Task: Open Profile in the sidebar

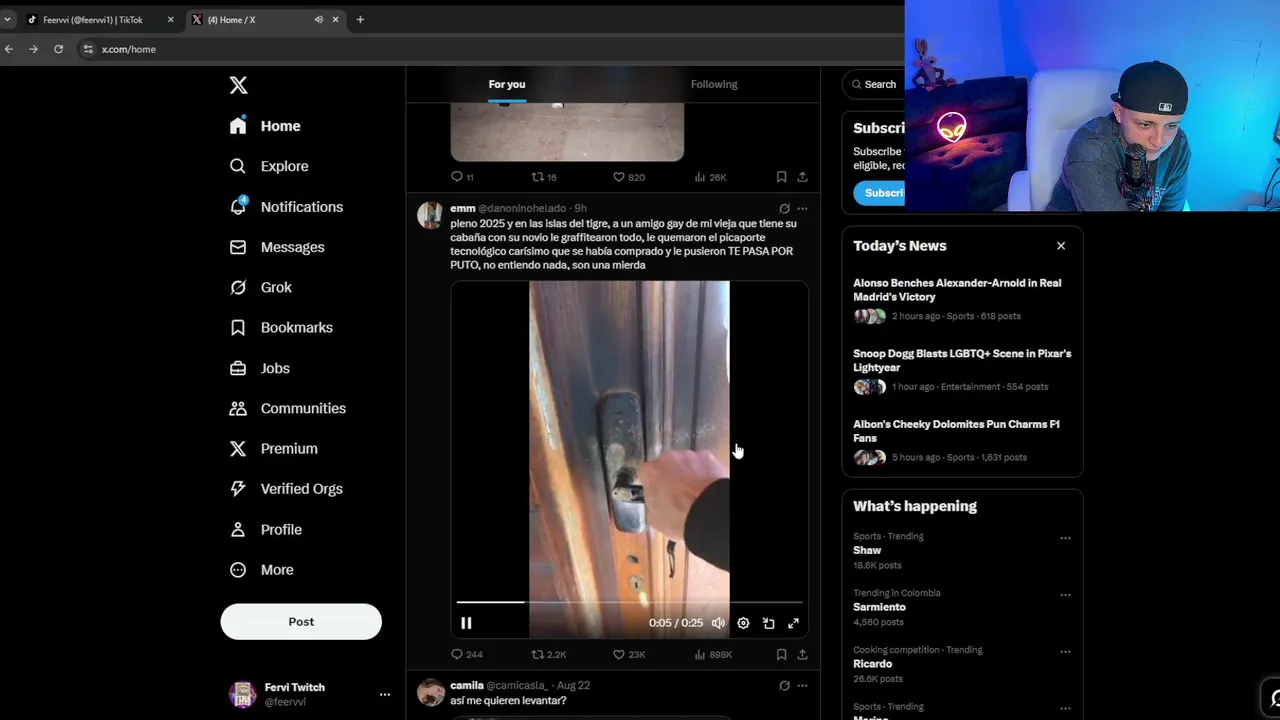Action: coord(266,529)
